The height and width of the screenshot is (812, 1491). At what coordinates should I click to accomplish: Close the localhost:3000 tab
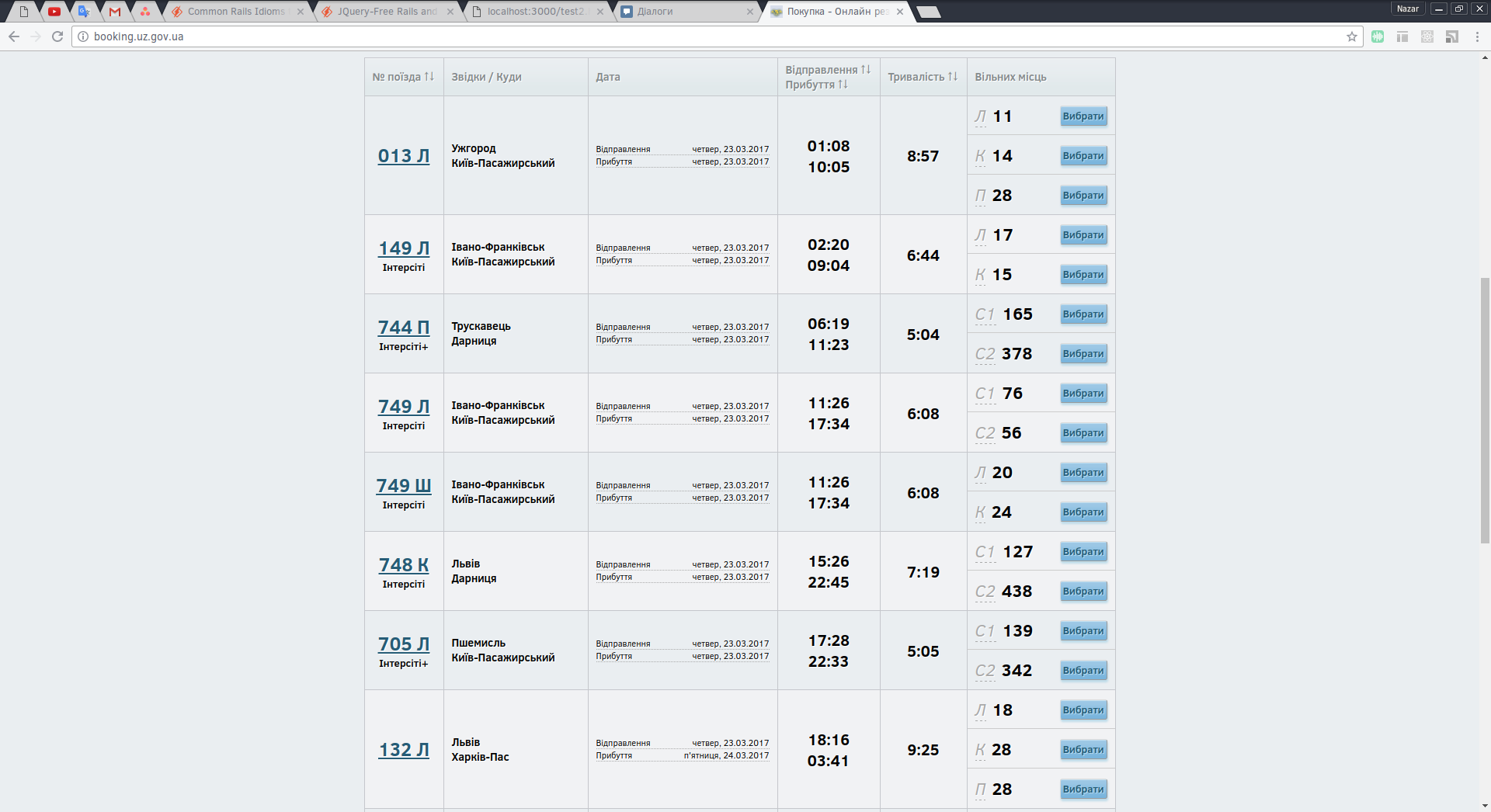point(600,12)
